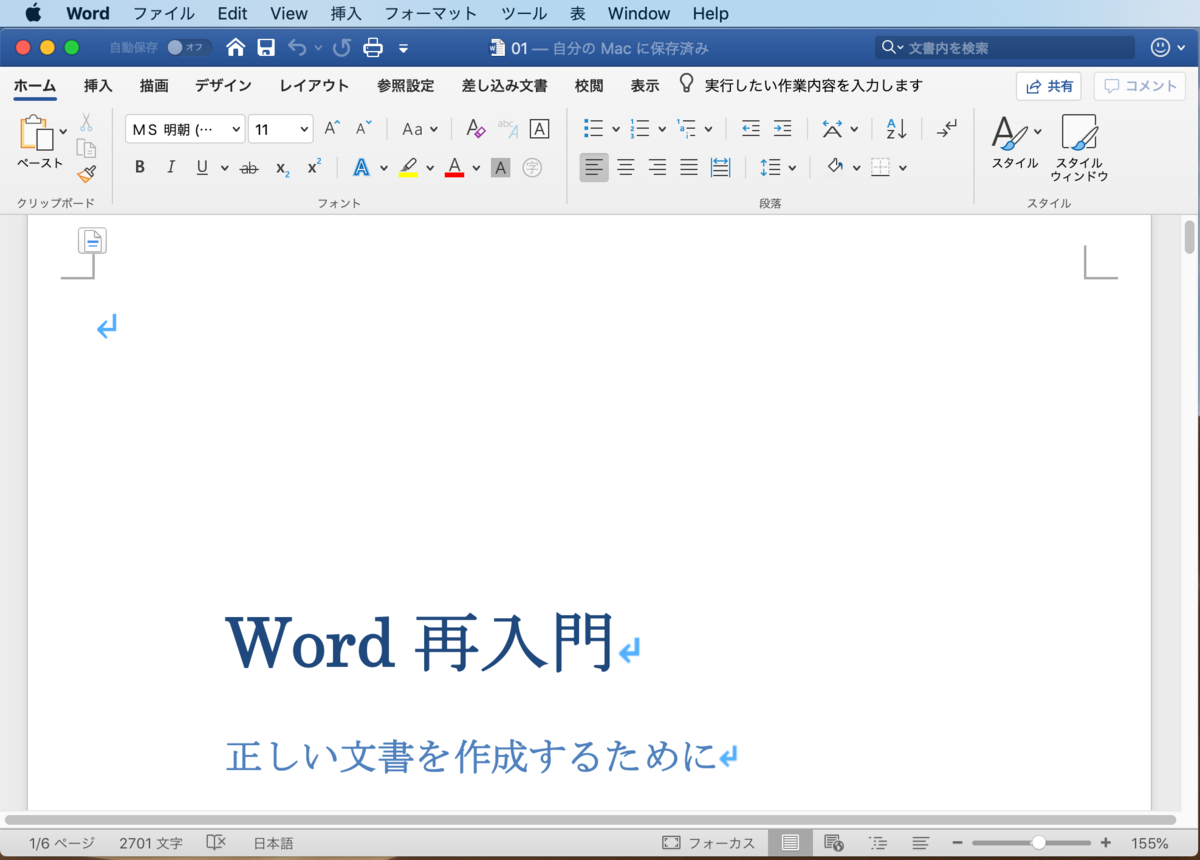Click the Copy icon under scissors
The height and width of the screenshot is (860, 1200).
point(86,148)
